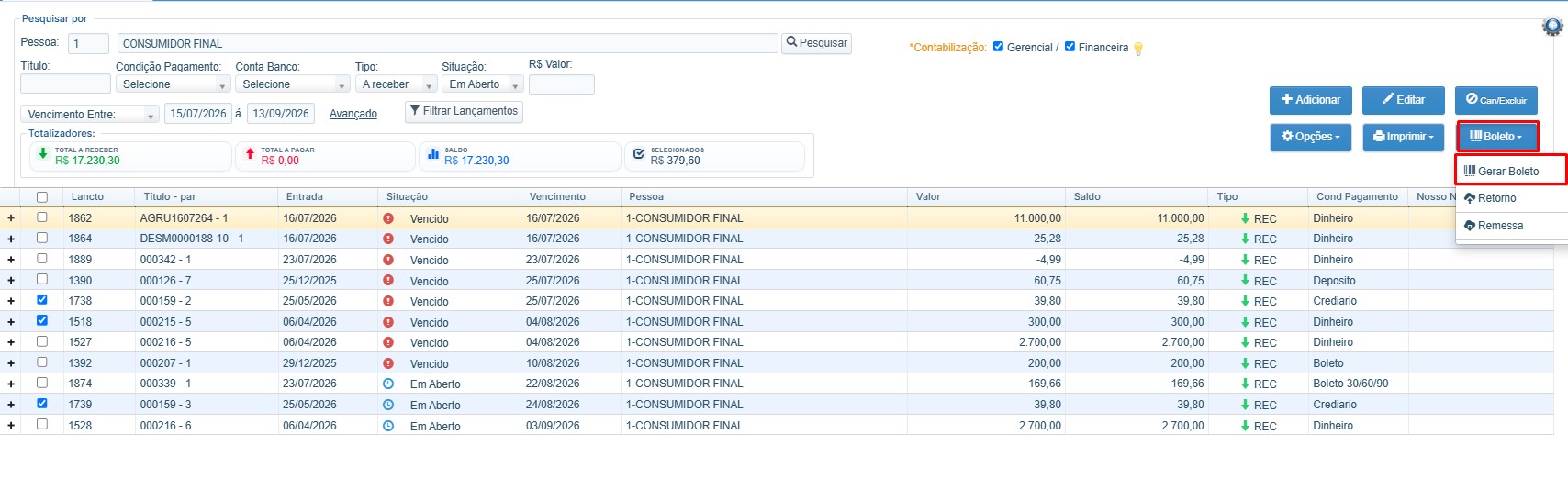Select Remessa from the Boleto menu
Viewport: 1568px width, 490px height.
(1493, 226)
